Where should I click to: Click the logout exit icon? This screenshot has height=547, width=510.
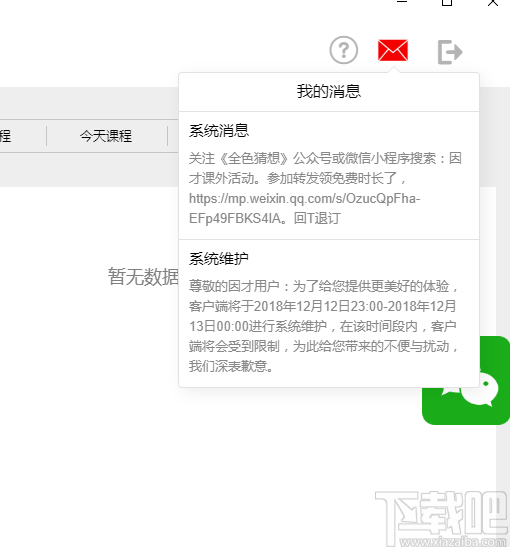(450, 52)
